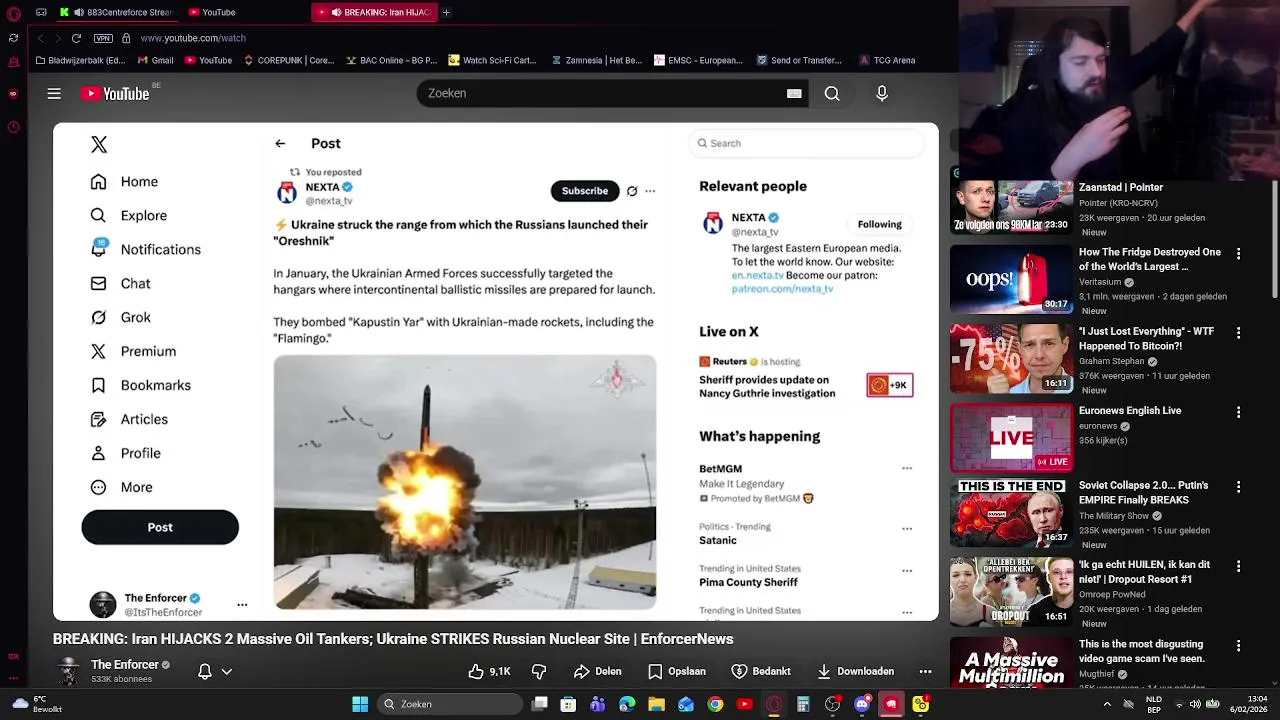This screenshot has width=1280, height=720.
Task: Toggle the notification bell for The Enforcer
Action: pyautogui.click(x=205, y=672)
